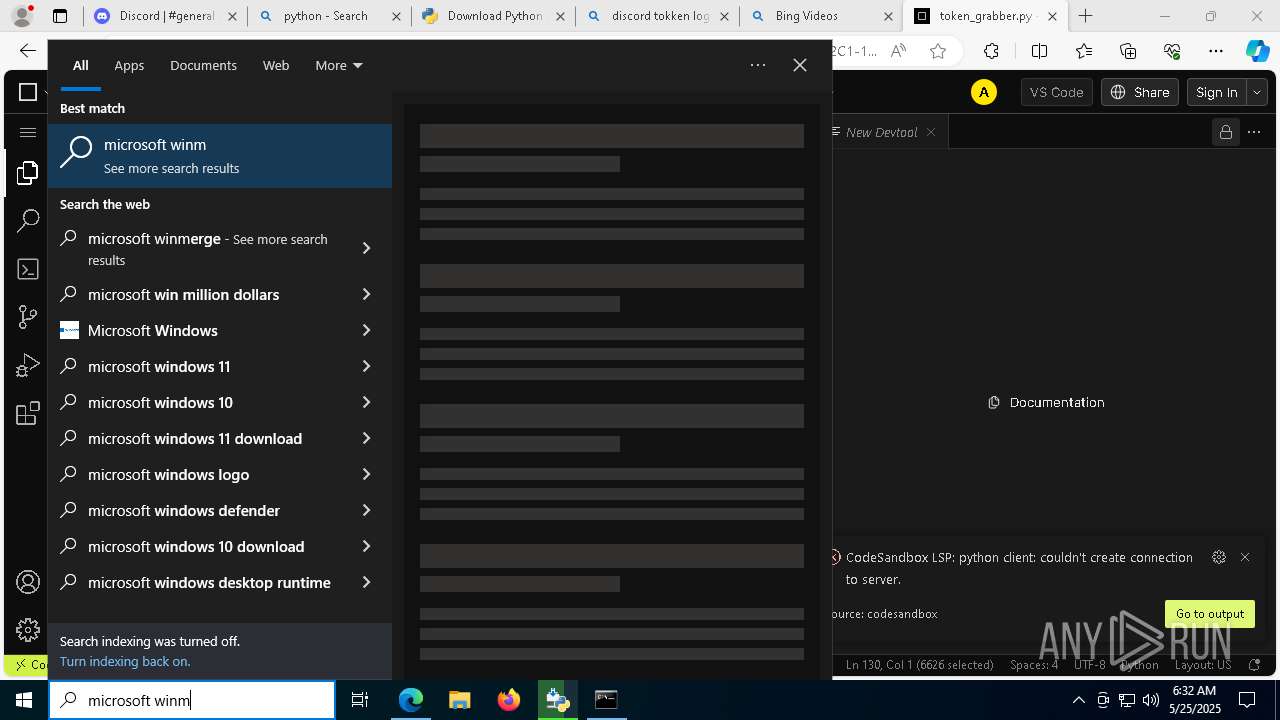Add this page to favorites star
The image size is (1280, 720).
[x=938, y=51]
